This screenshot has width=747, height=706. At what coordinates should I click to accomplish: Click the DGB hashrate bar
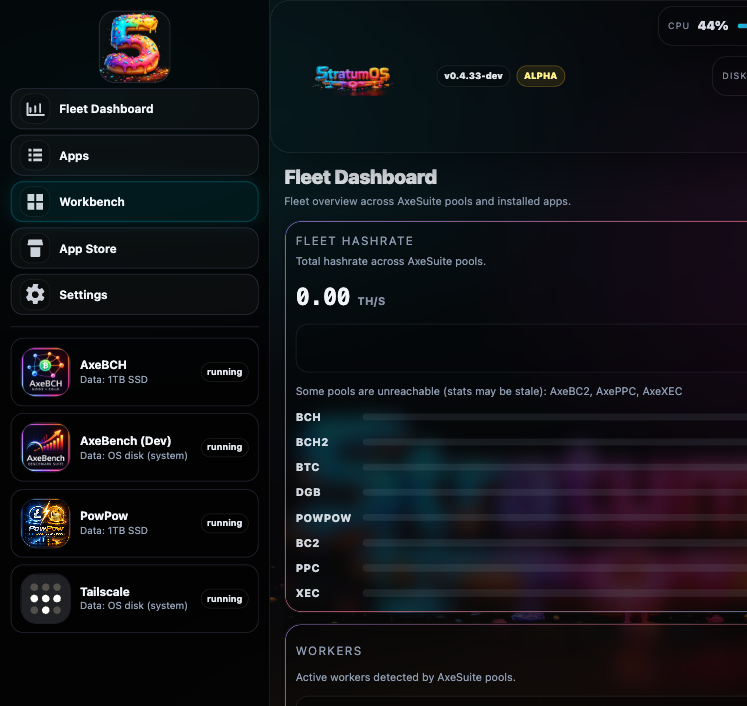555,493
